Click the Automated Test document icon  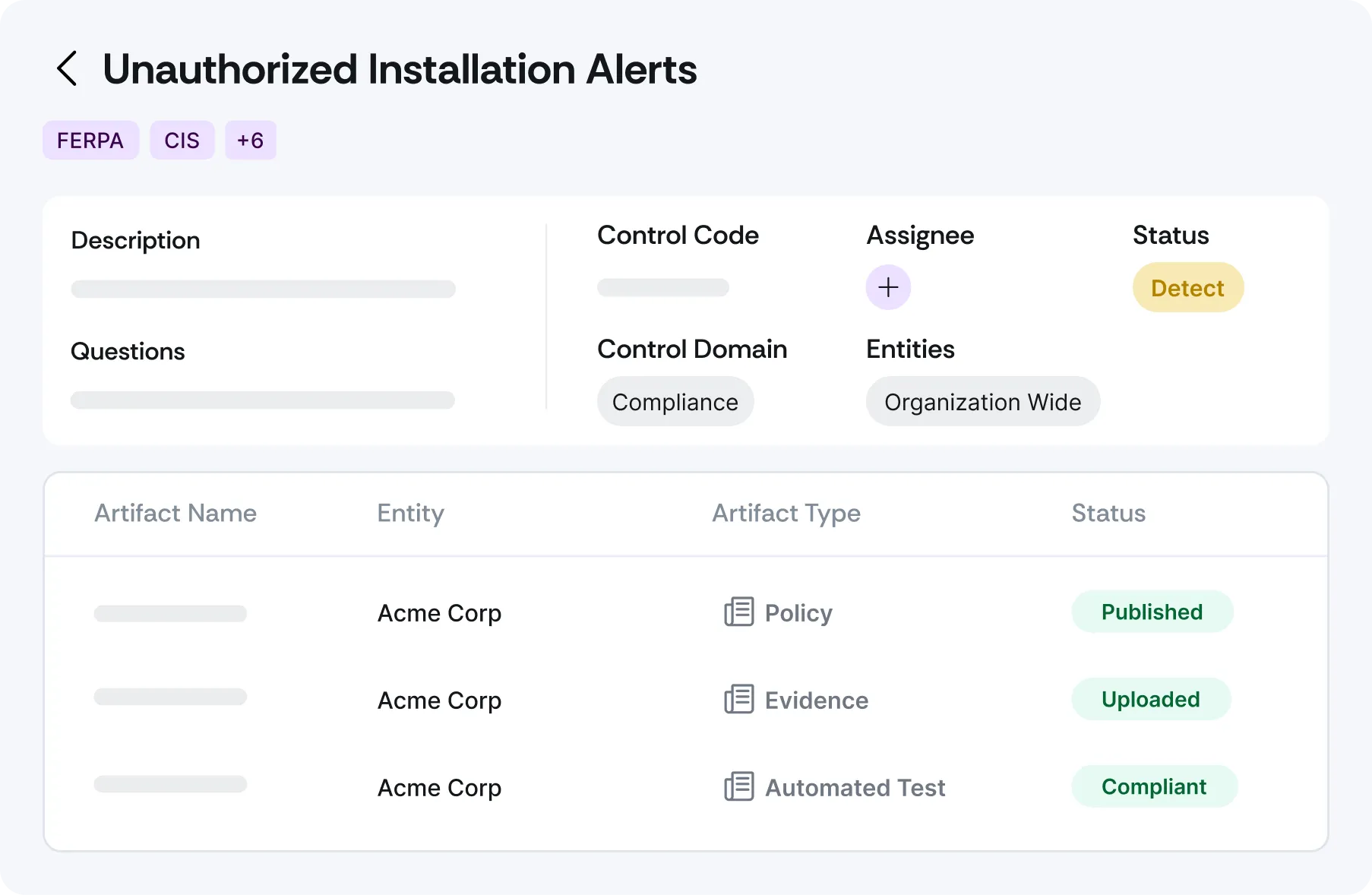pos(738,787)
